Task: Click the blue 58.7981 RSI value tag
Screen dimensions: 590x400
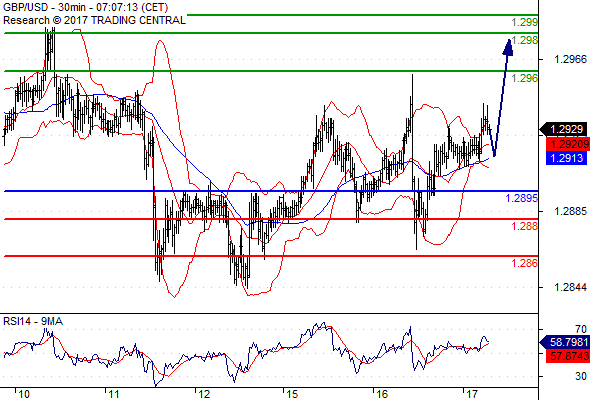Action: pyautogui.click(x=565, y=342)
